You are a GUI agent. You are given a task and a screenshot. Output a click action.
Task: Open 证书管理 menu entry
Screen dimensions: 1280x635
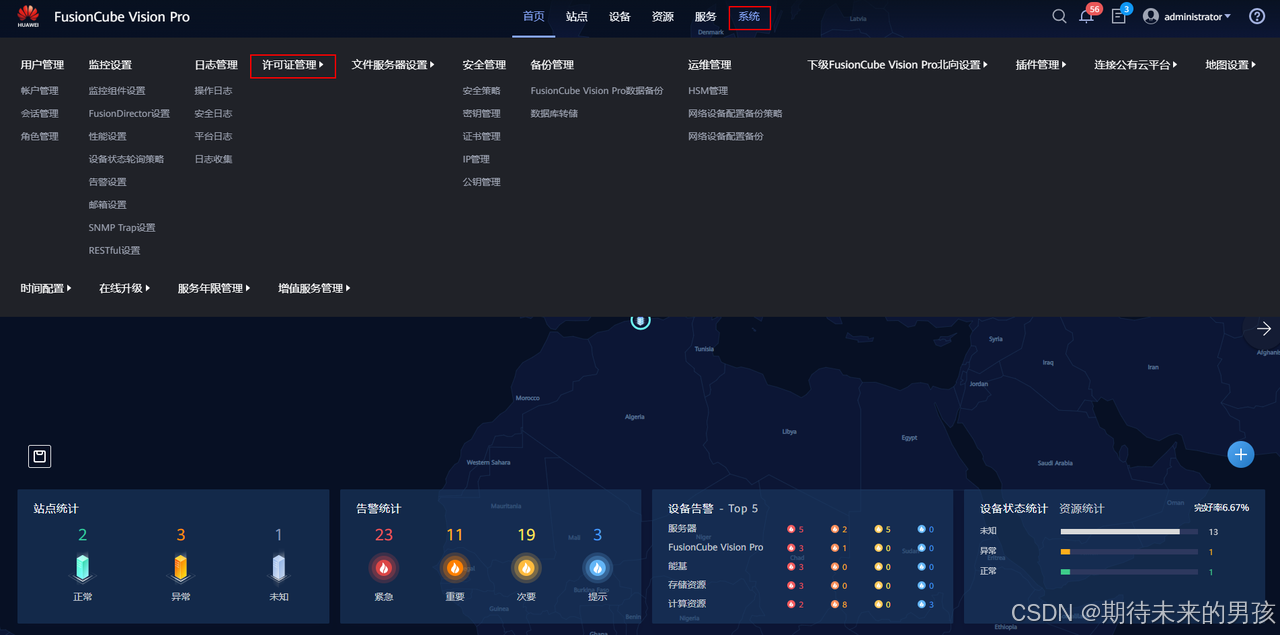481,137
